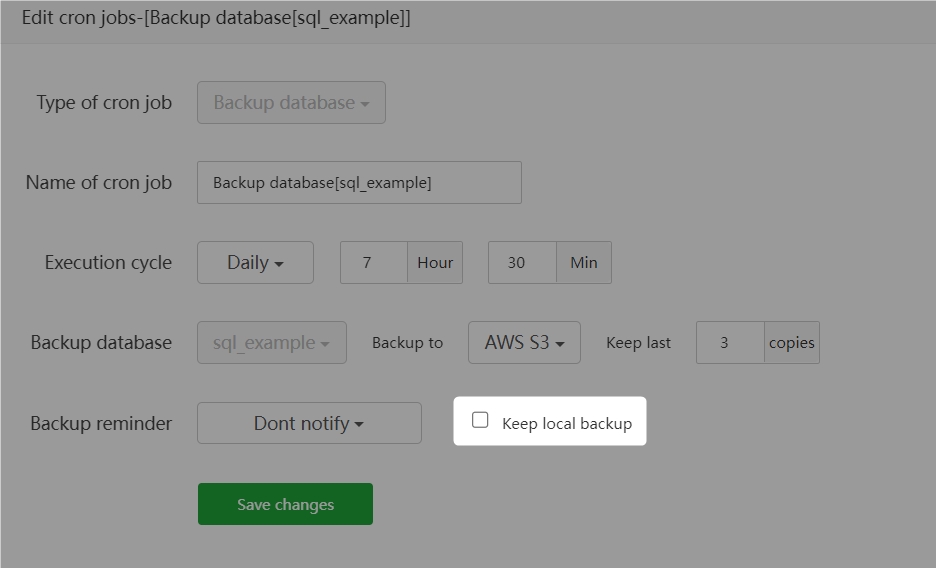Focus the hour input showing 7
Screen dimensions: 936x568
(x=373, y=263)
